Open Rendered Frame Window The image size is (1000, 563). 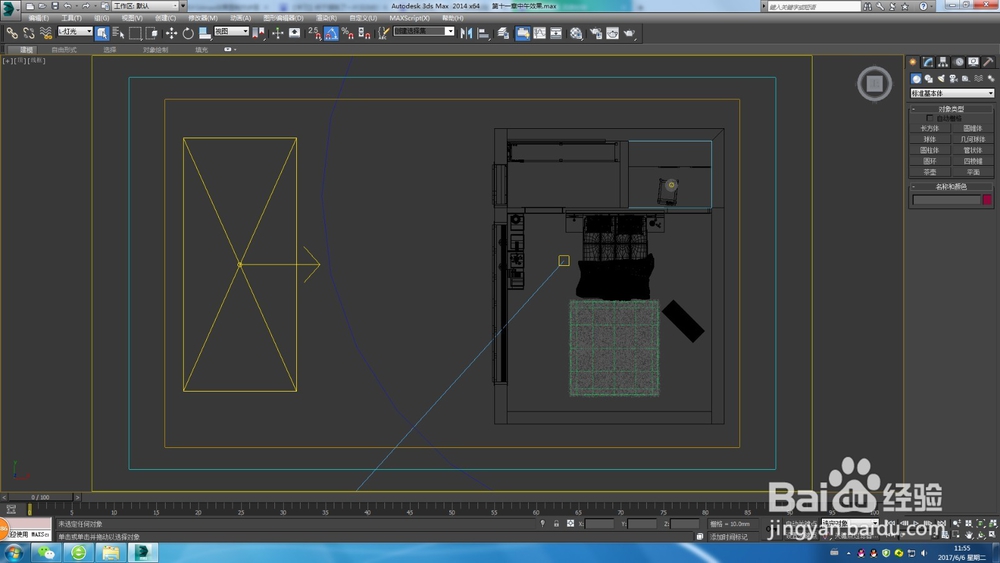[612, 33]
